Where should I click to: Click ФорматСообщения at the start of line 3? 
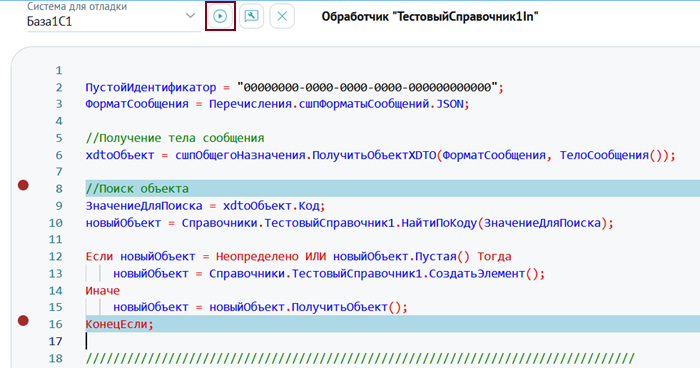tap(137, 104)
